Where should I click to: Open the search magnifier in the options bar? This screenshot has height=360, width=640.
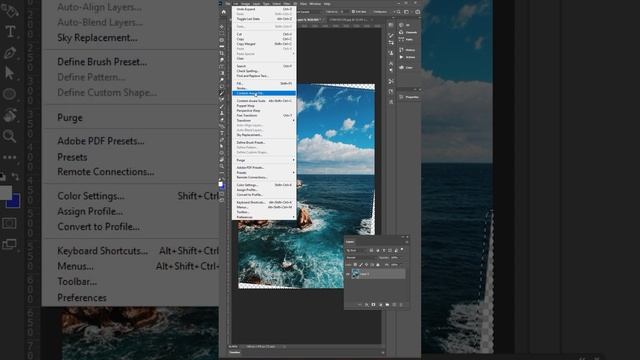(399, 12)
